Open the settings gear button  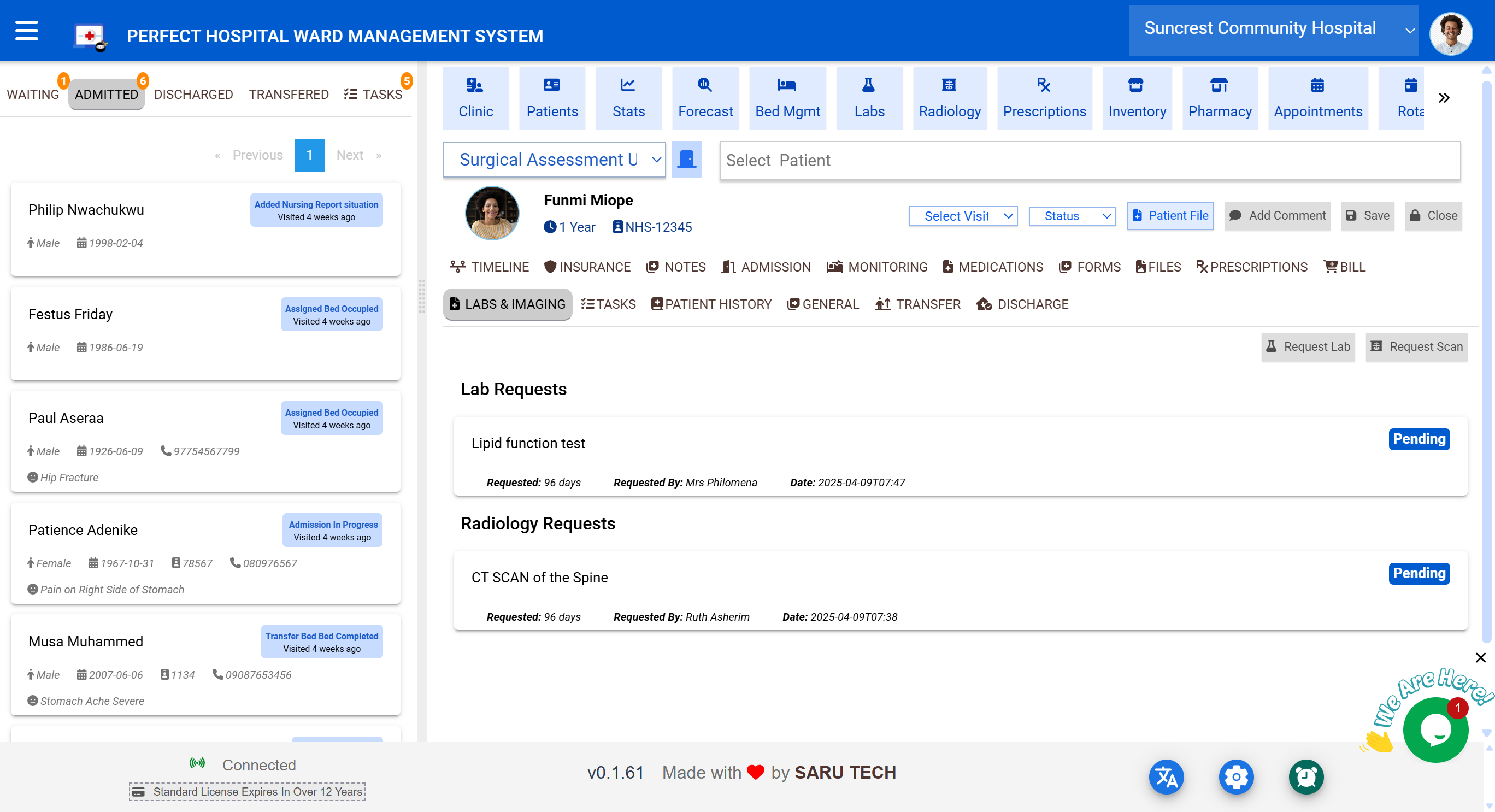pos(1236,776)
